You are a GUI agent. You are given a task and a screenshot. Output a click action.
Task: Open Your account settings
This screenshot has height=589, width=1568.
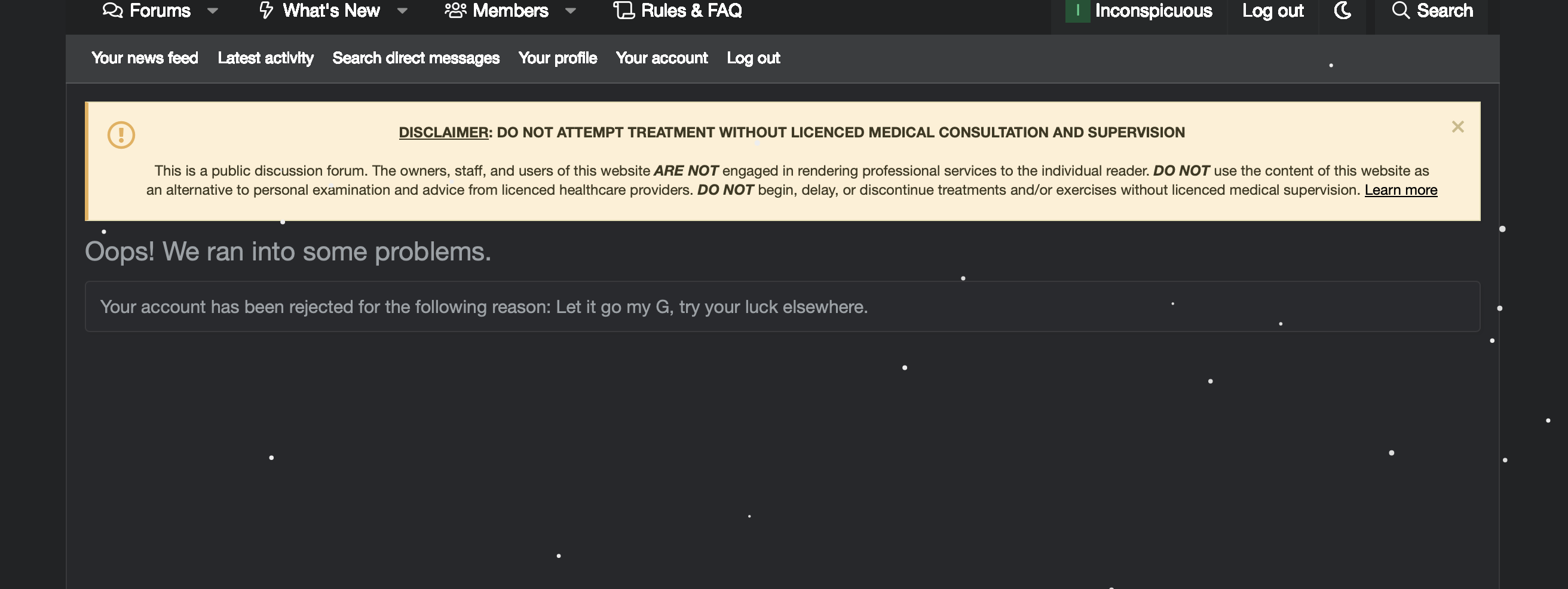click(661, 58)
